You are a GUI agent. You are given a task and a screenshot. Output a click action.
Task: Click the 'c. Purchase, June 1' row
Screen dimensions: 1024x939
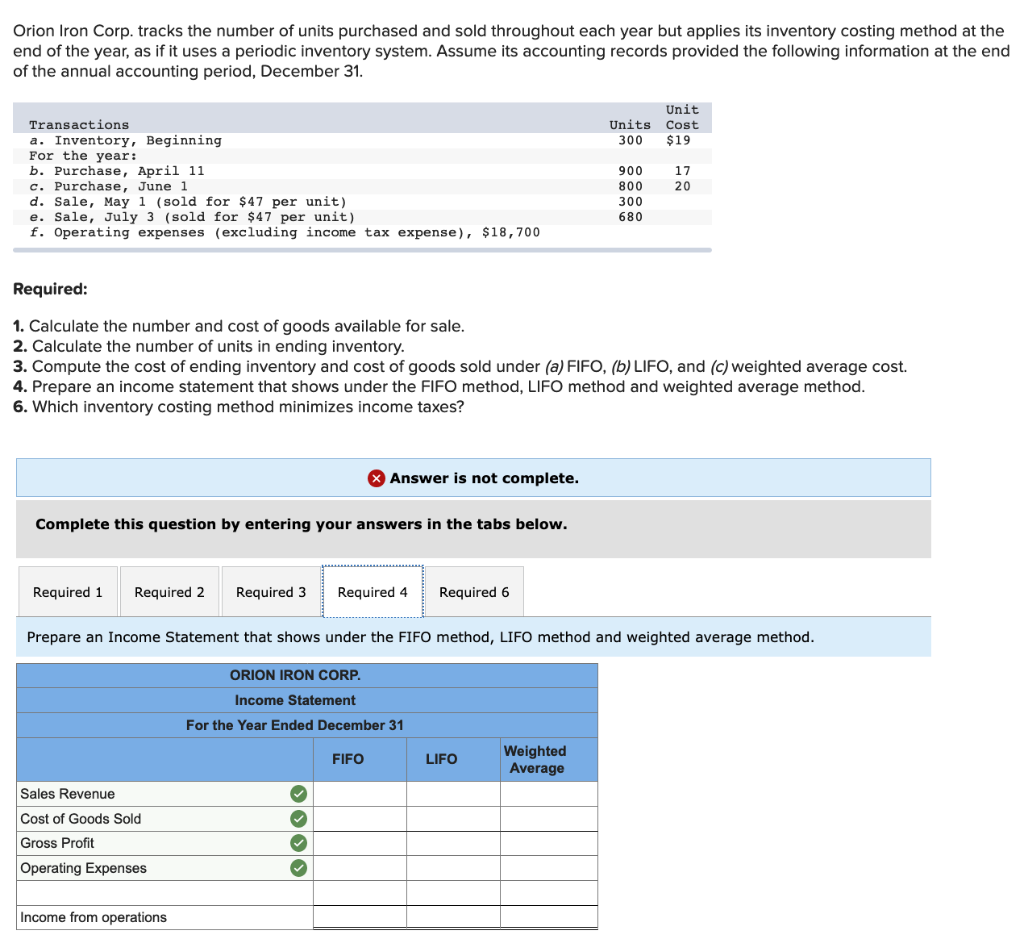[362, 186]
